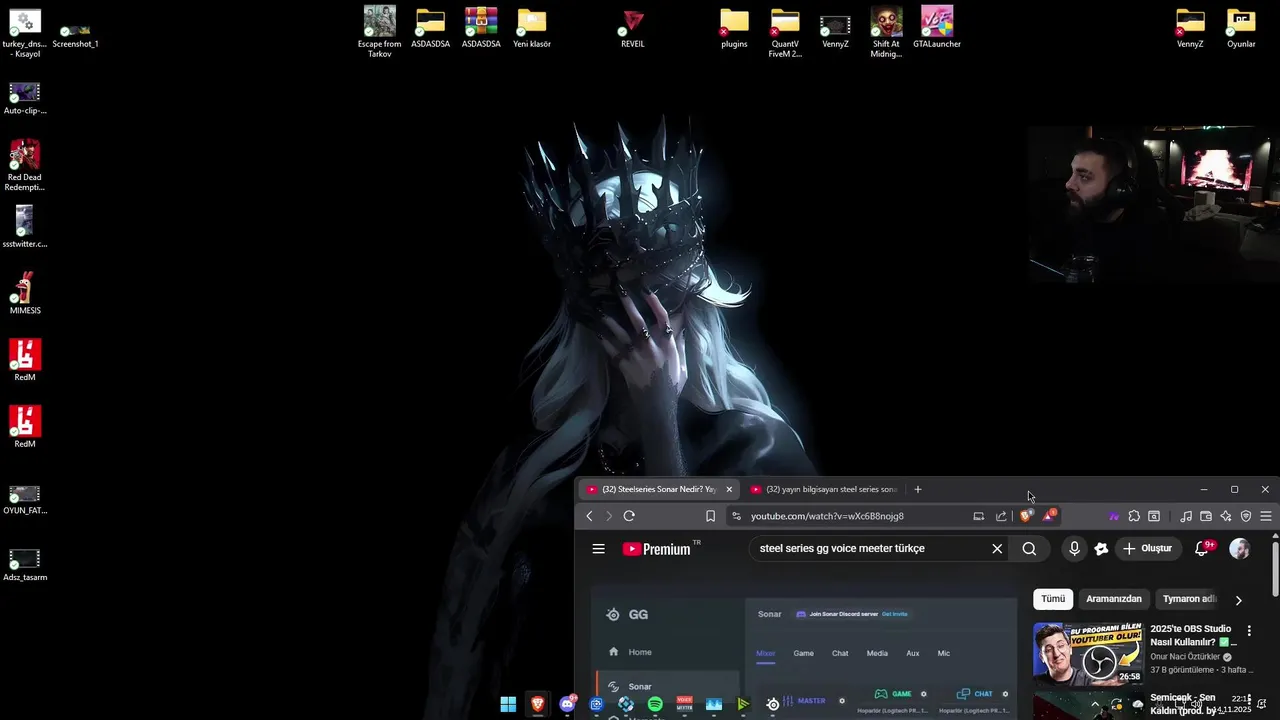Select the ASDASDSA WinRAR archive
The image size is (1280, 720).
(481, 28)
